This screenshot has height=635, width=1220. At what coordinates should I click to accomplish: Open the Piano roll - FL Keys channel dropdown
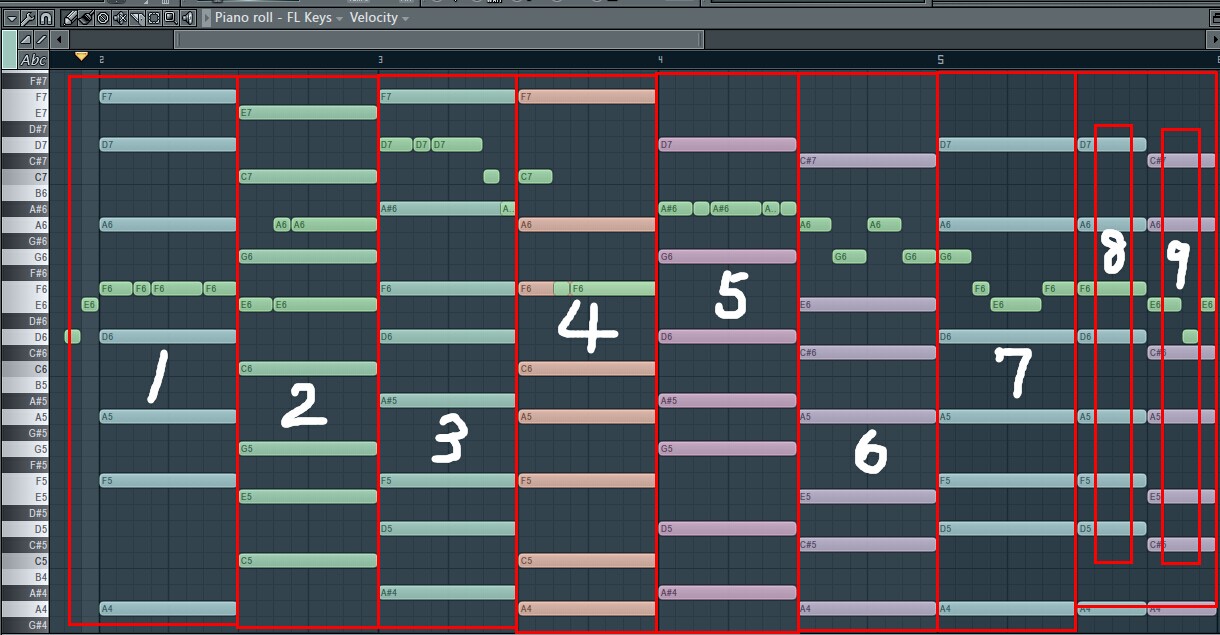[279, 18]
